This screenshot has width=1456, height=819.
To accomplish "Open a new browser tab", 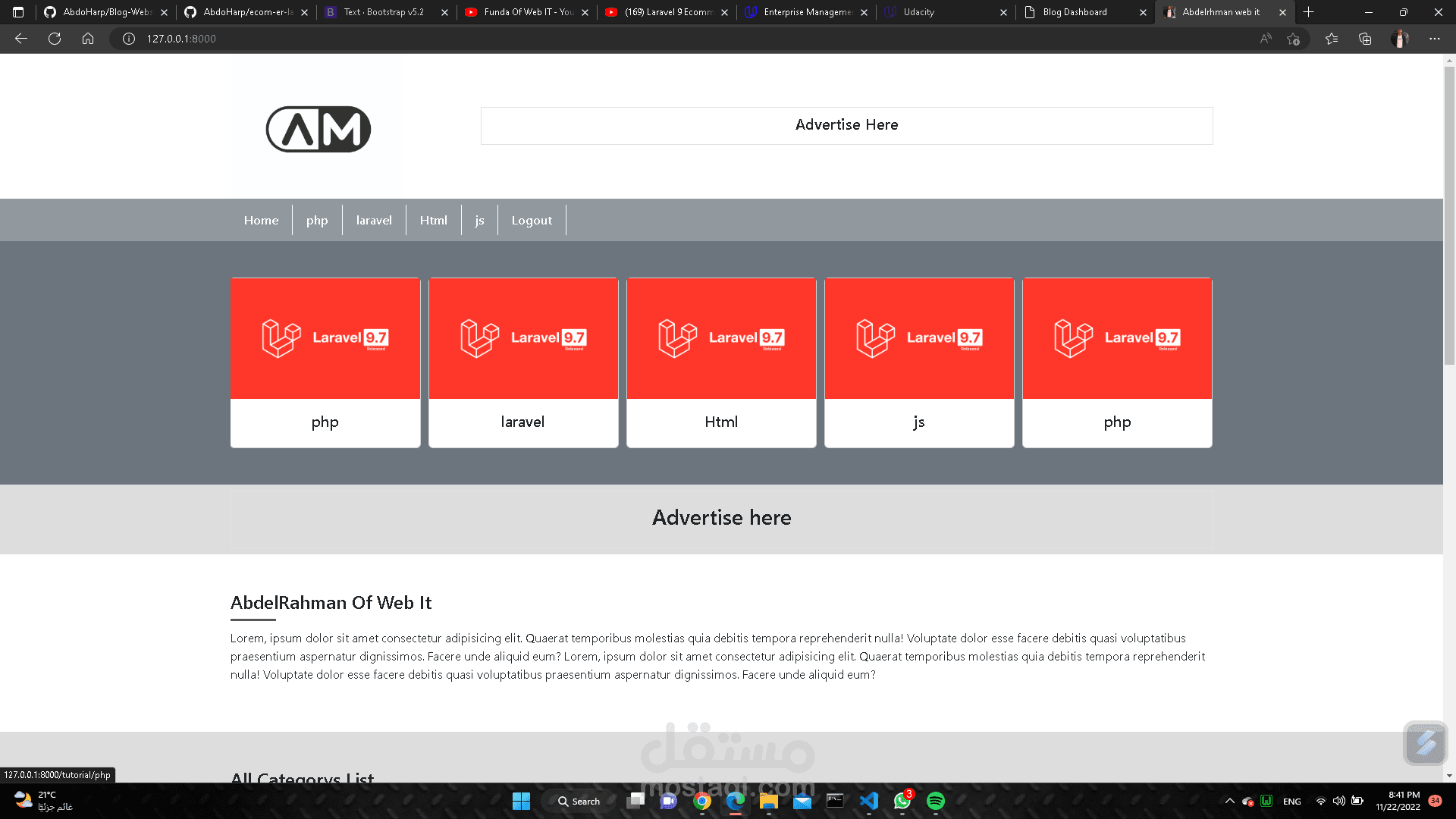I will point(1308,12).
